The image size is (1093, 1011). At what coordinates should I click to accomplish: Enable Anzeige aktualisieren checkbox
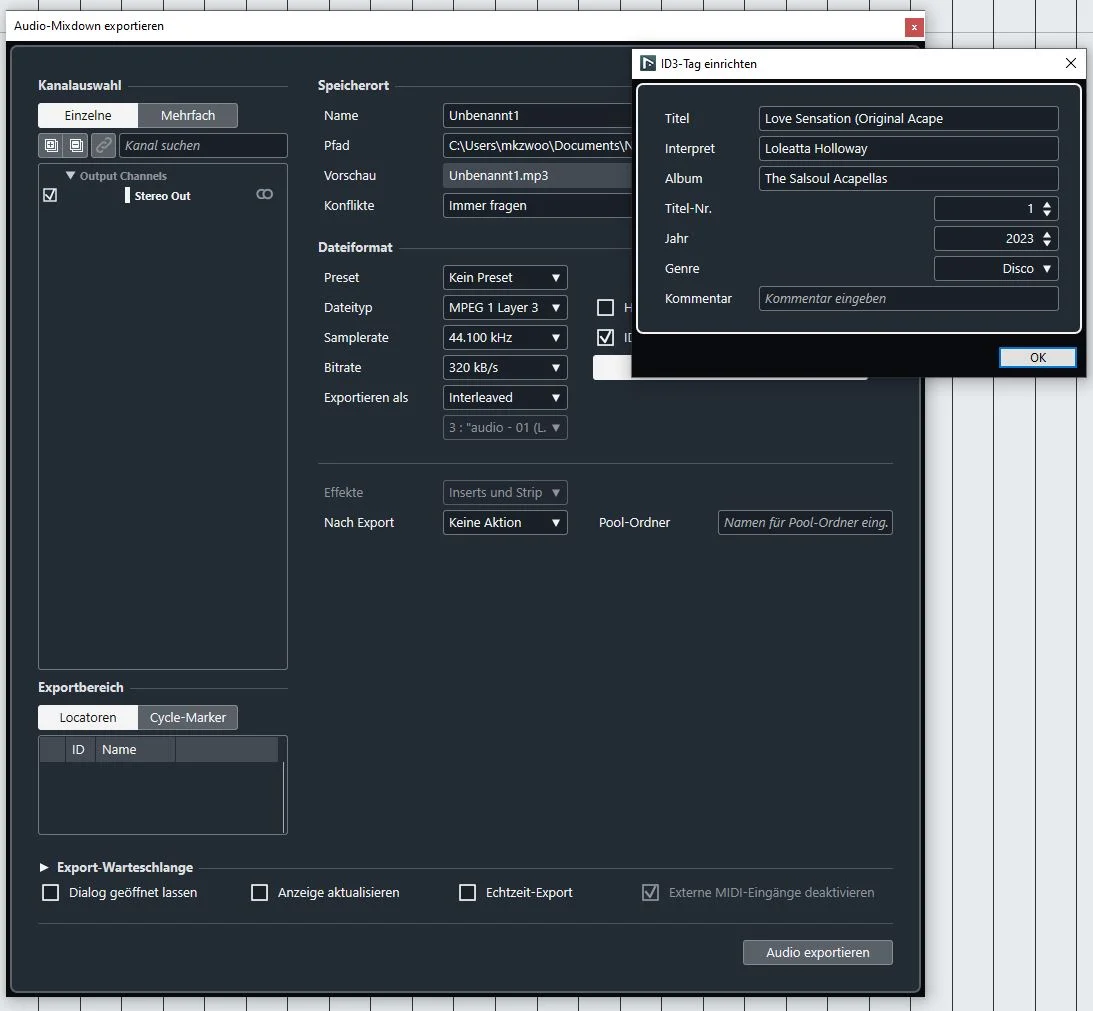click(259, 892)
